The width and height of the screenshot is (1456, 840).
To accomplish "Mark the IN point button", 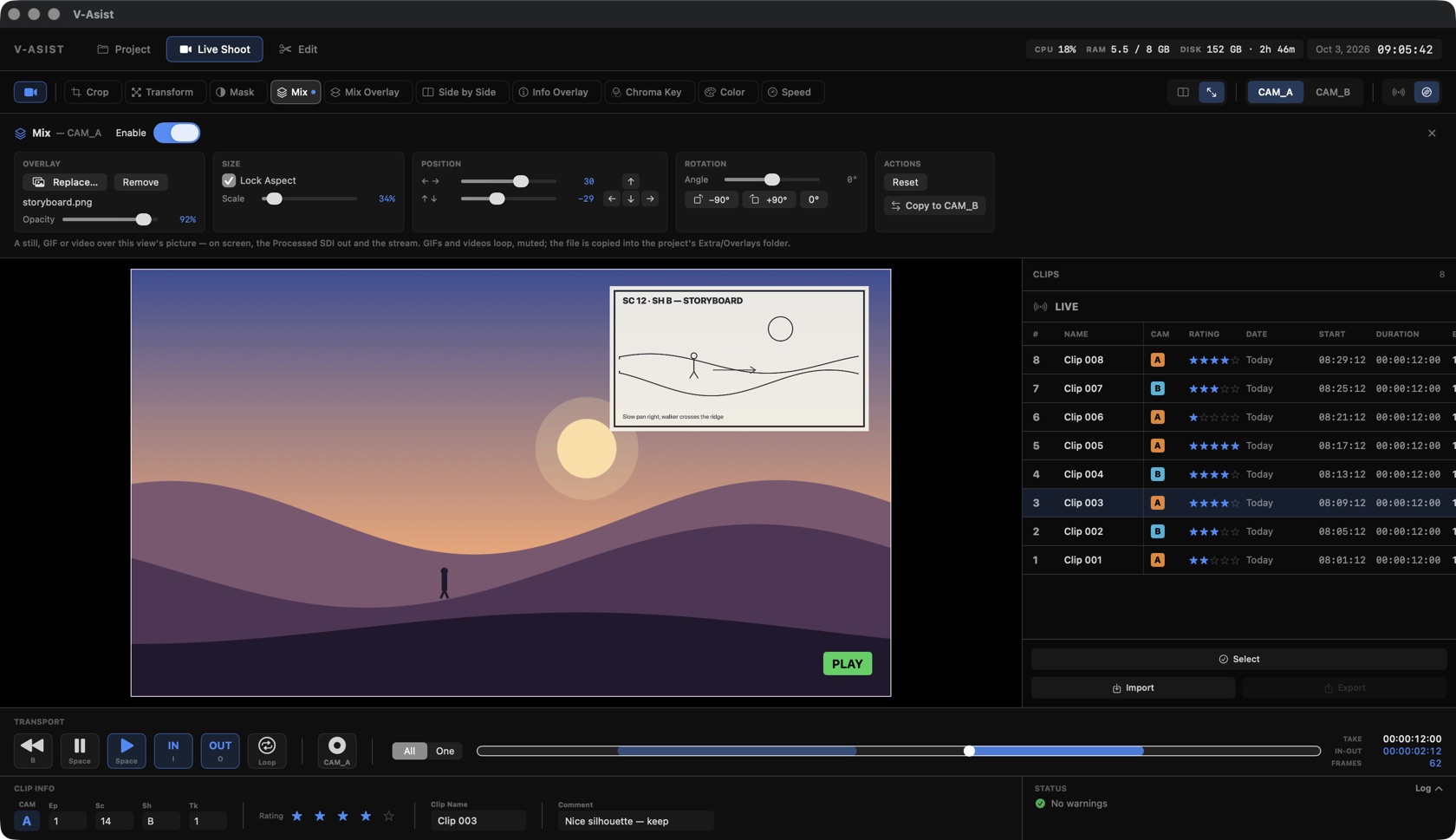I will tap(173, 751).
